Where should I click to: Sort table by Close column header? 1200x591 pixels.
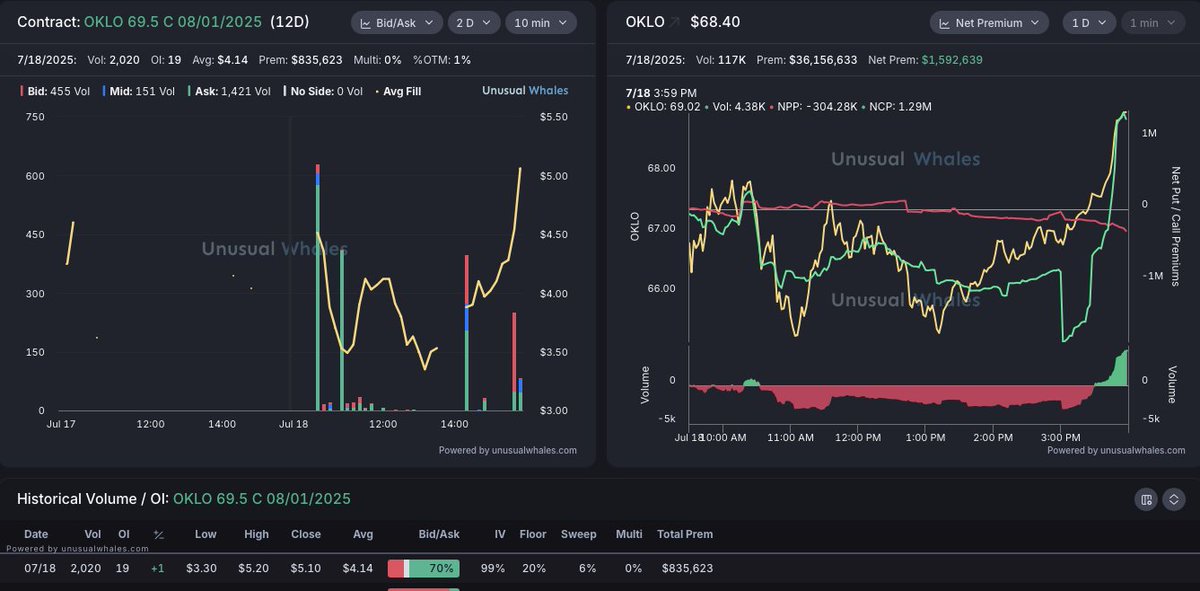click(306, 534)
